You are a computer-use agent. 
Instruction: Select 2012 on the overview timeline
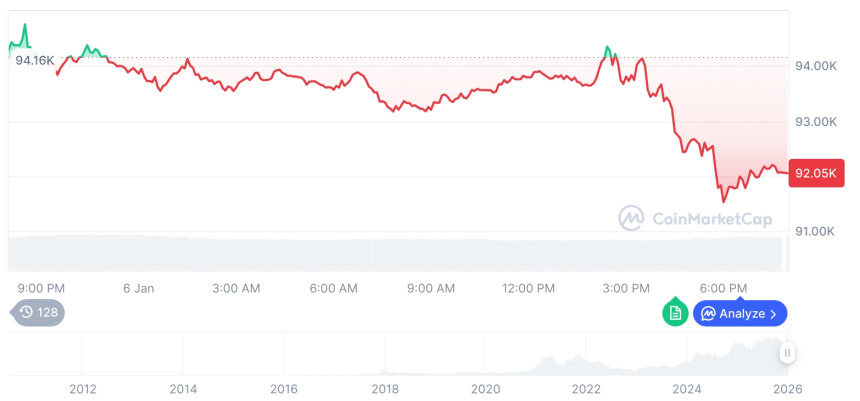coord(83,387)
